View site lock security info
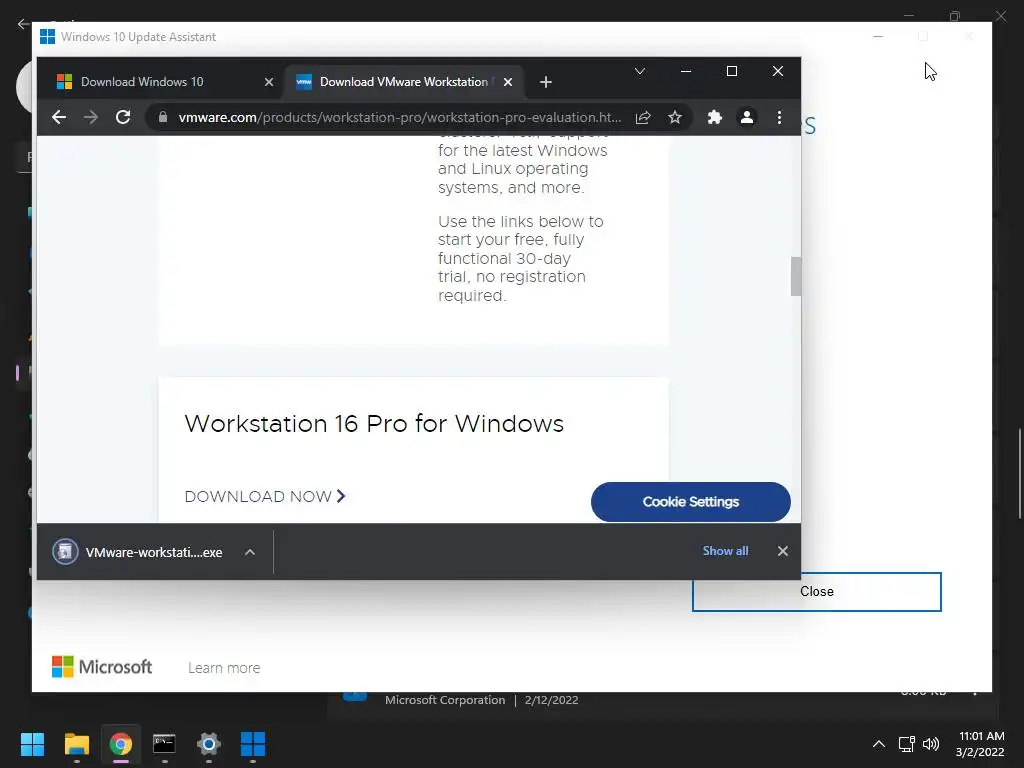Image resolution: width=1024 pixels, height=768 pixels. tap(163, 117)
